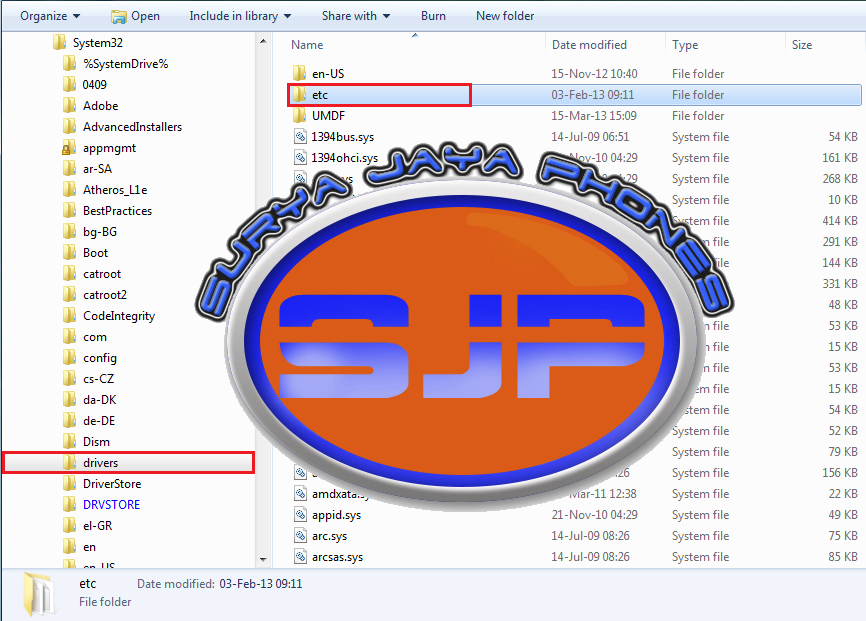Click Date modified value in details pane
Image resolution: width=866 pixels, height=621 pixels.
coord(261,583)
